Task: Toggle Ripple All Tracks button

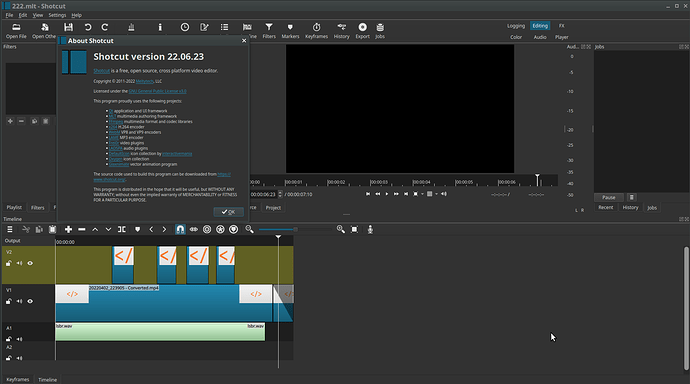Action: pos(220,229)
